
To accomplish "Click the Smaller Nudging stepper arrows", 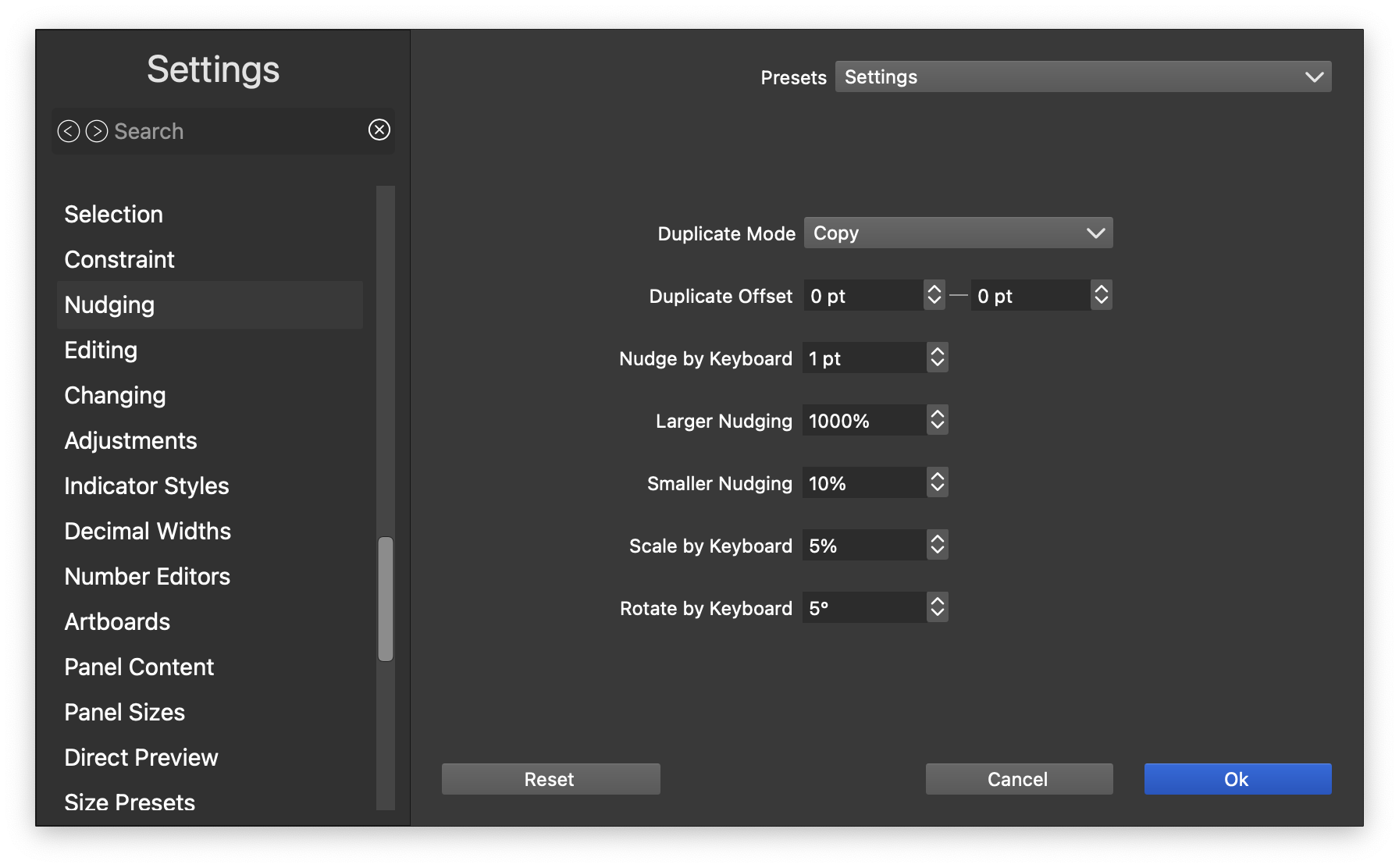I will tap(938, 482).
